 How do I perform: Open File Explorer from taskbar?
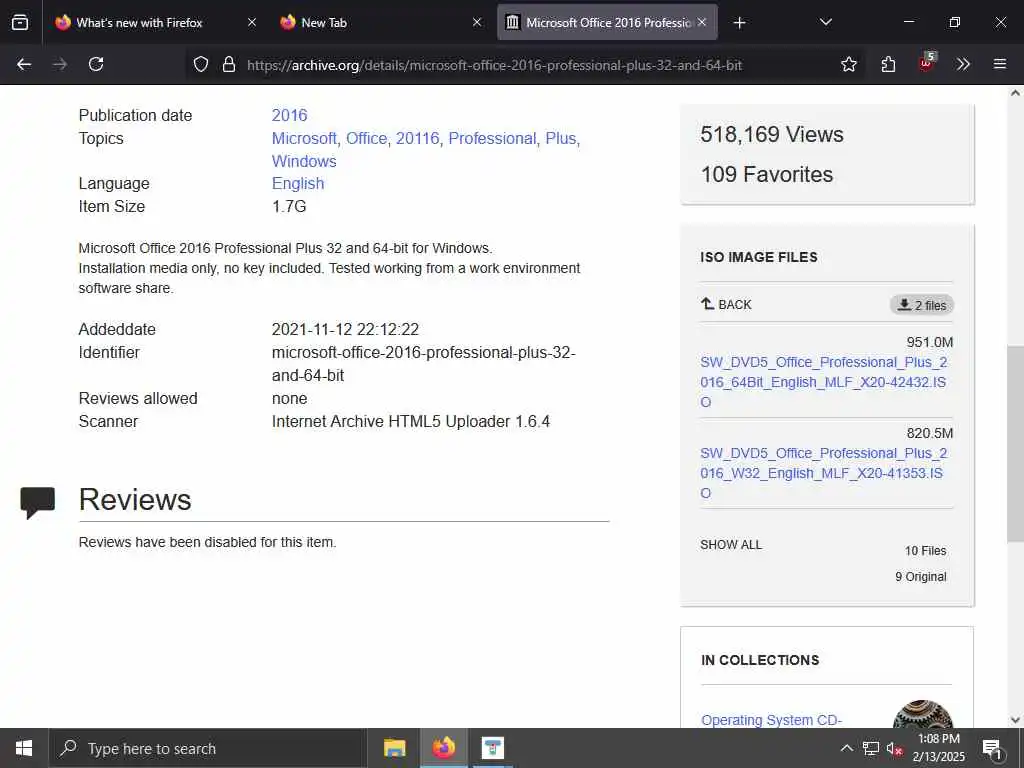tap(394, 748)
